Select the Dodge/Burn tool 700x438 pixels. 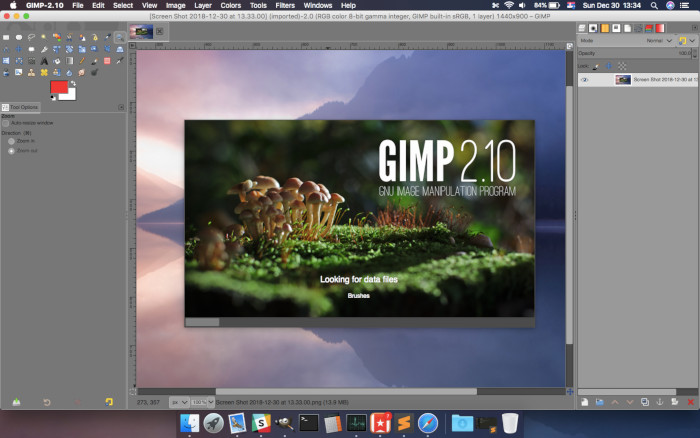94,72
